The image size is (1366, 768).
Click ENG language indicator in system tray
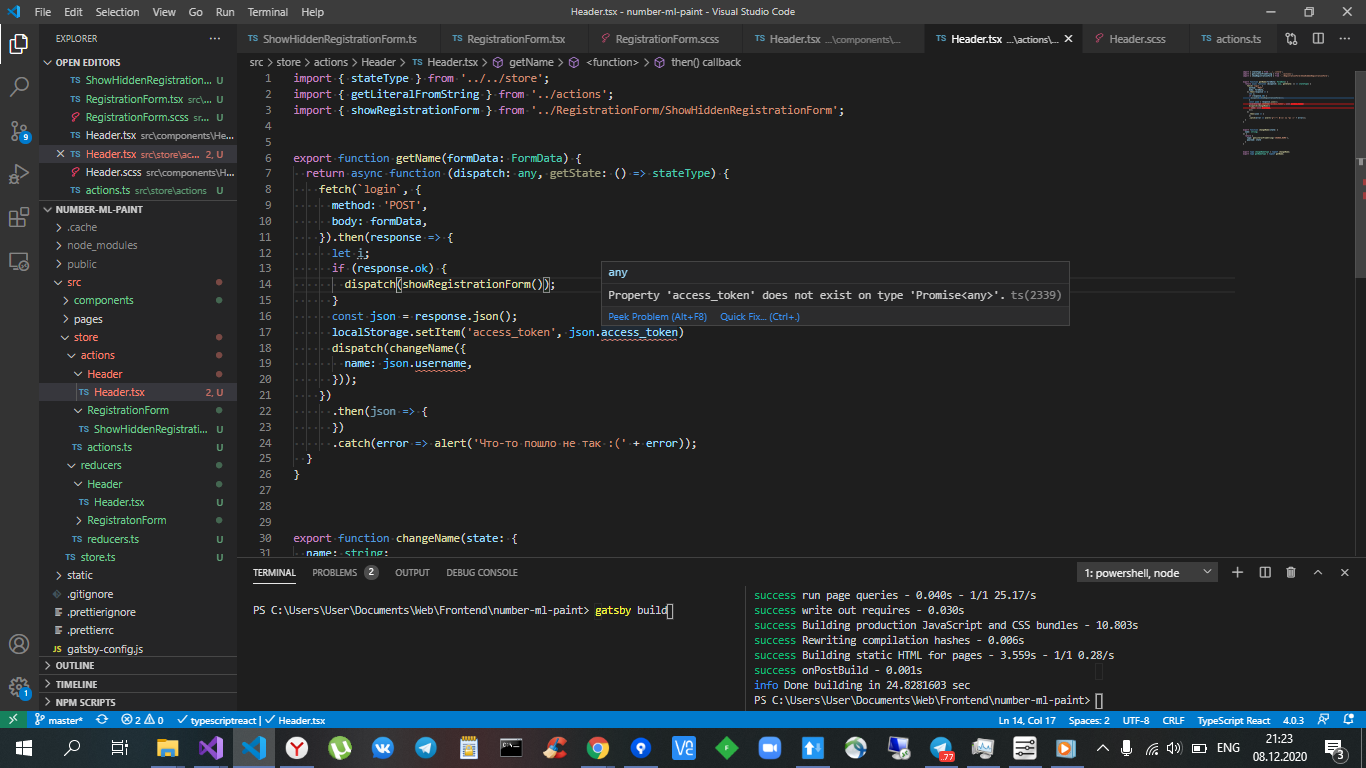point(1228,747)
